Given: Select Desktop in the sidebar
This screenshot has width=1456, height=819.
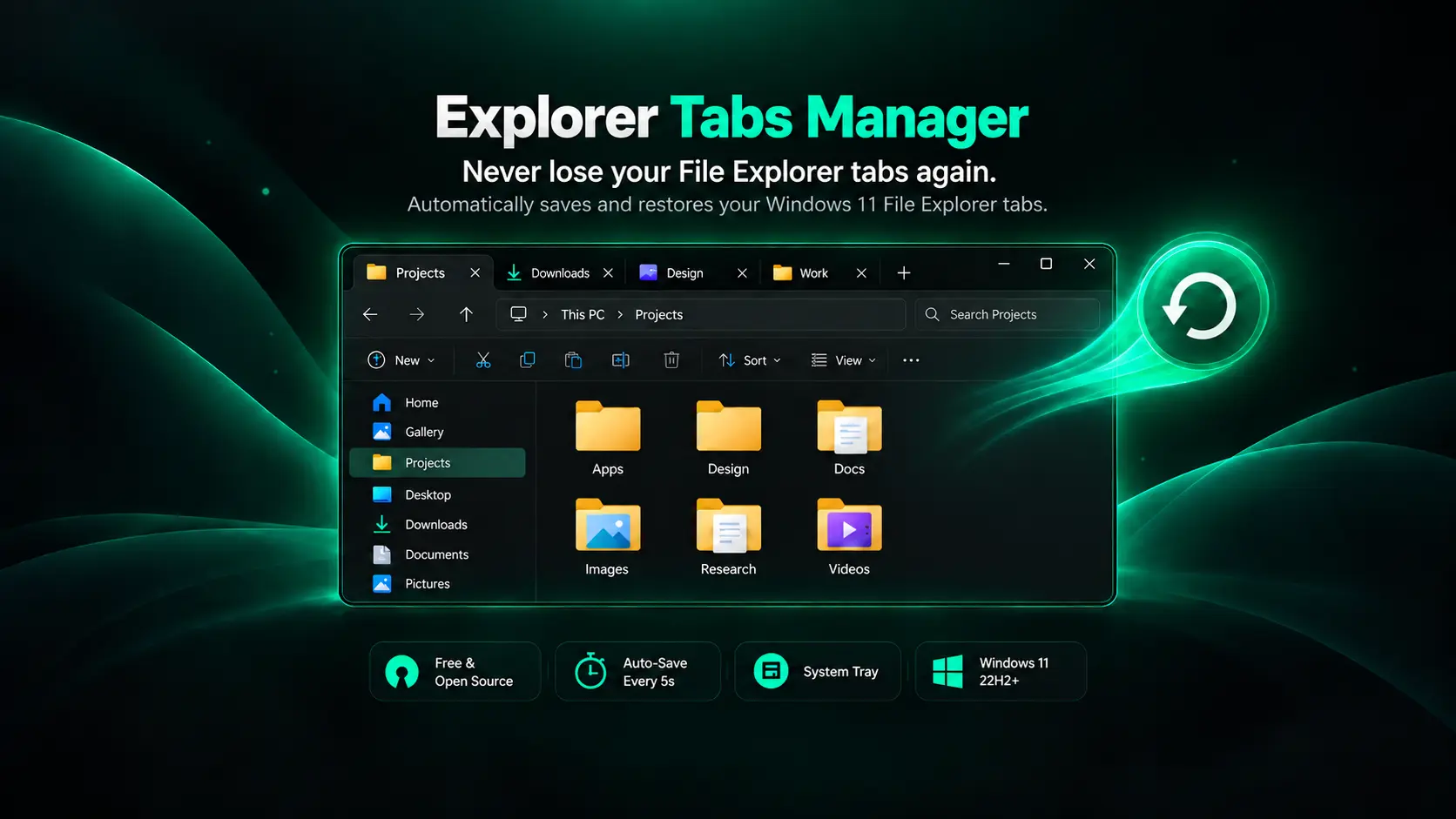Looking at the screenshot, I should [x=437, y=495].
